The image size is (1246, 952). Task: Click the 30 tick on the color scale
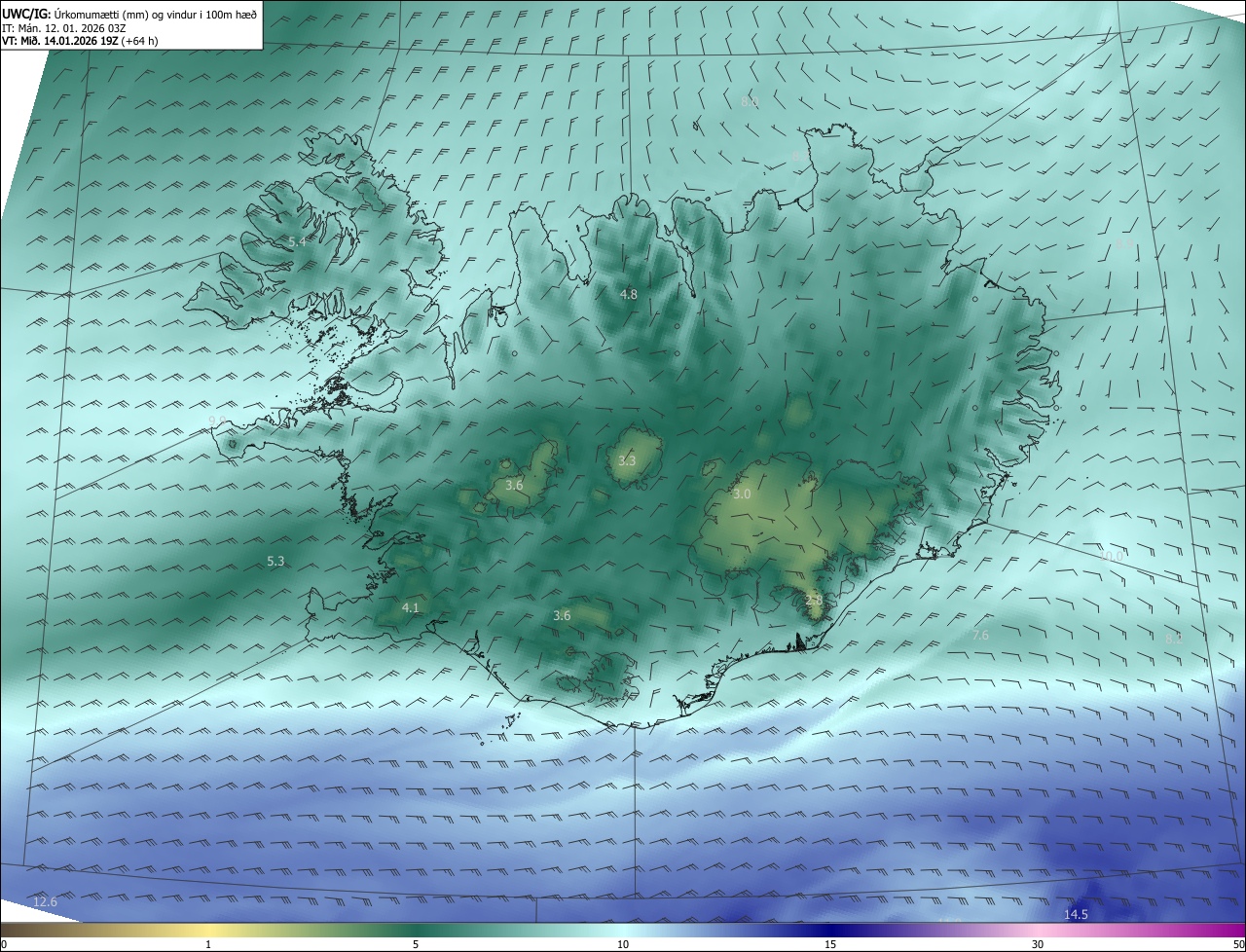tap(1038, 944)
